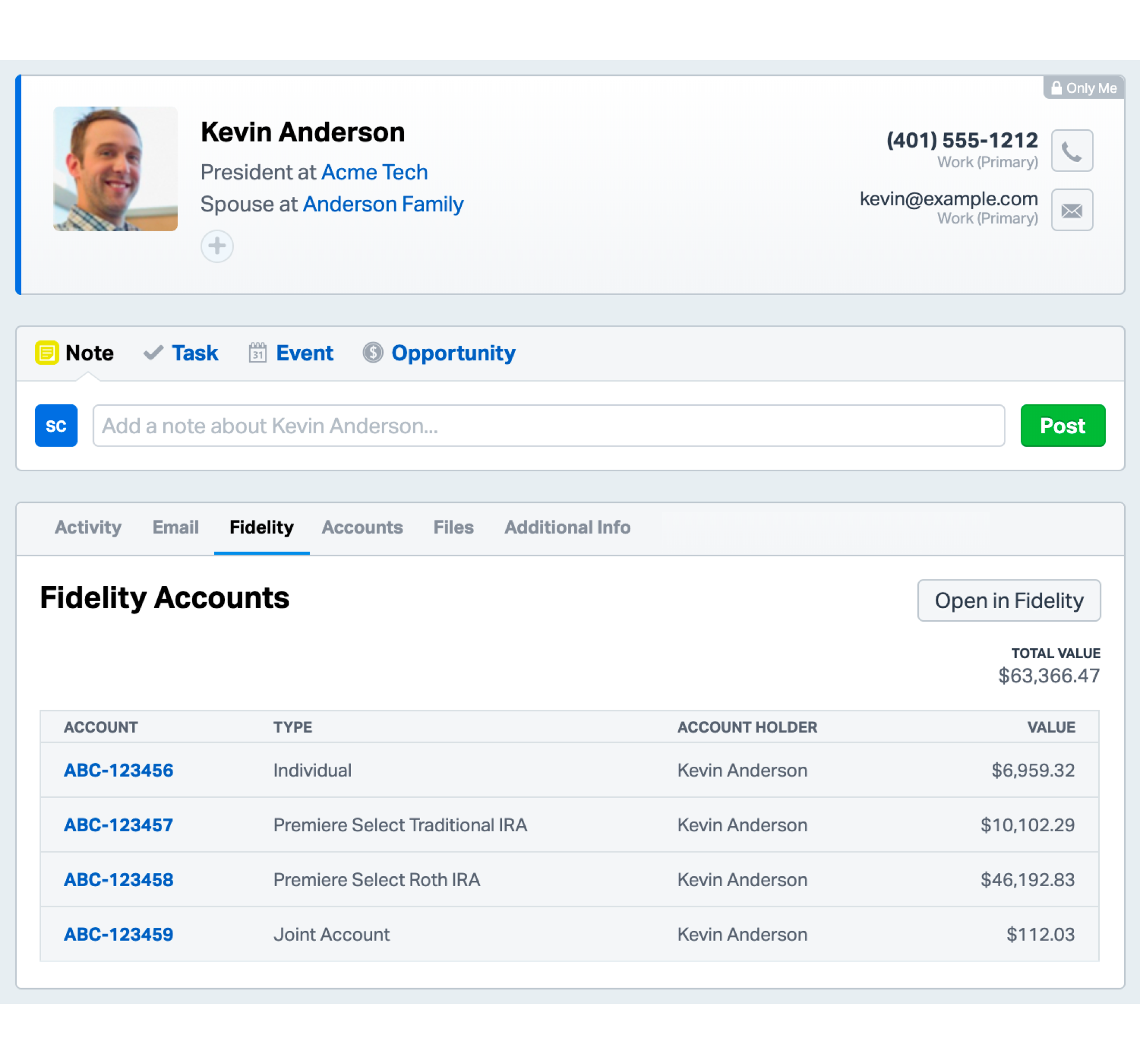Click the email kevin@example.com
Viewport: 1140px width, 1064px height.
tap(949, 198)
